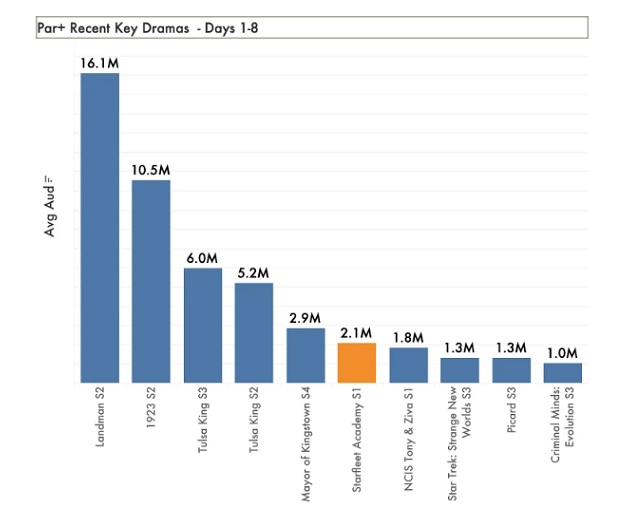
Task: Click the 16.1M value label
Action: (100, 63)
